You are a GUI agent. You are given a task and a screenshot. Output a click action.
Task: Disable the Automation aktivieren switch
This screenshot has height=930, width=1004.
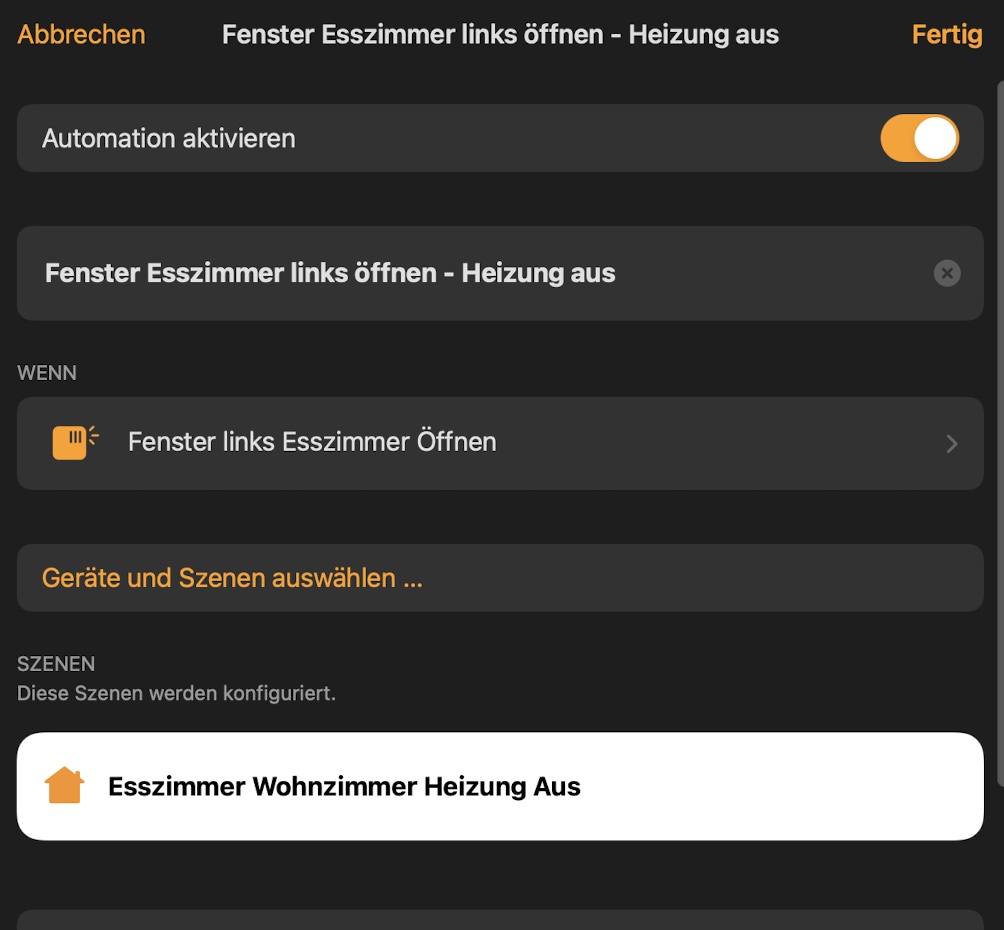[x=919, y=139]
